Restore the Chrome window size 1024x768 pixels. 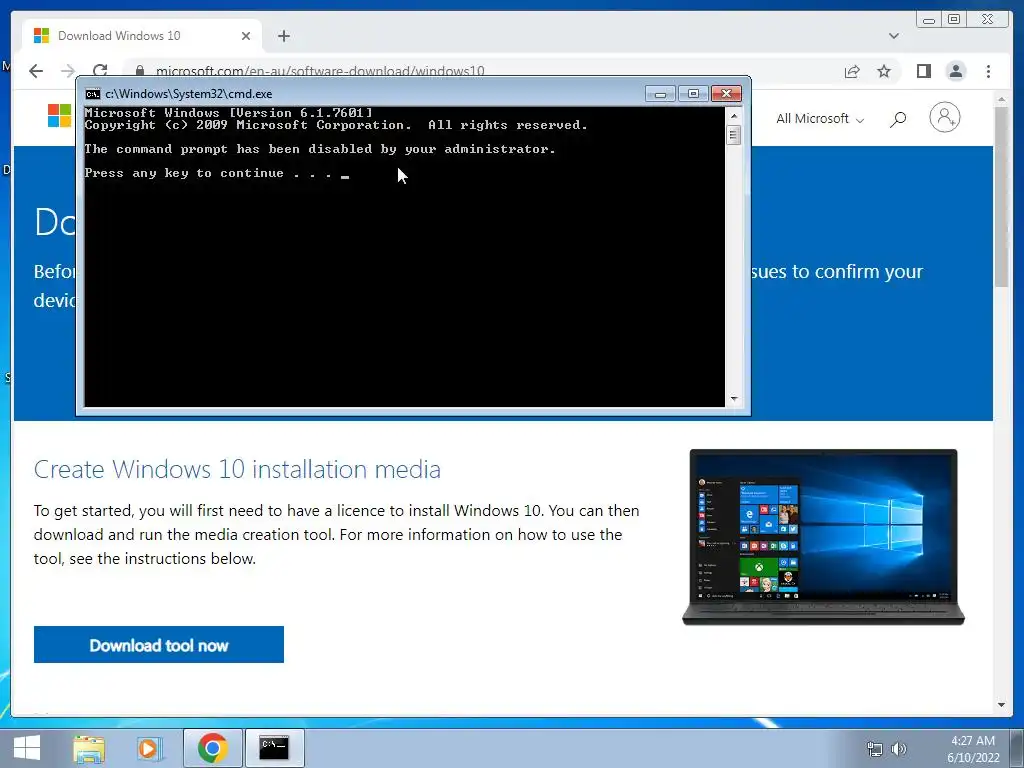954,20
